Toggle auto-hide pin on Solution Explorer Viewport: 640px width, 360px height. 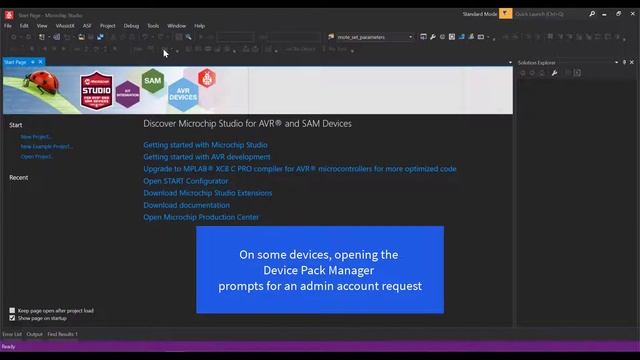tap(624, 62)
